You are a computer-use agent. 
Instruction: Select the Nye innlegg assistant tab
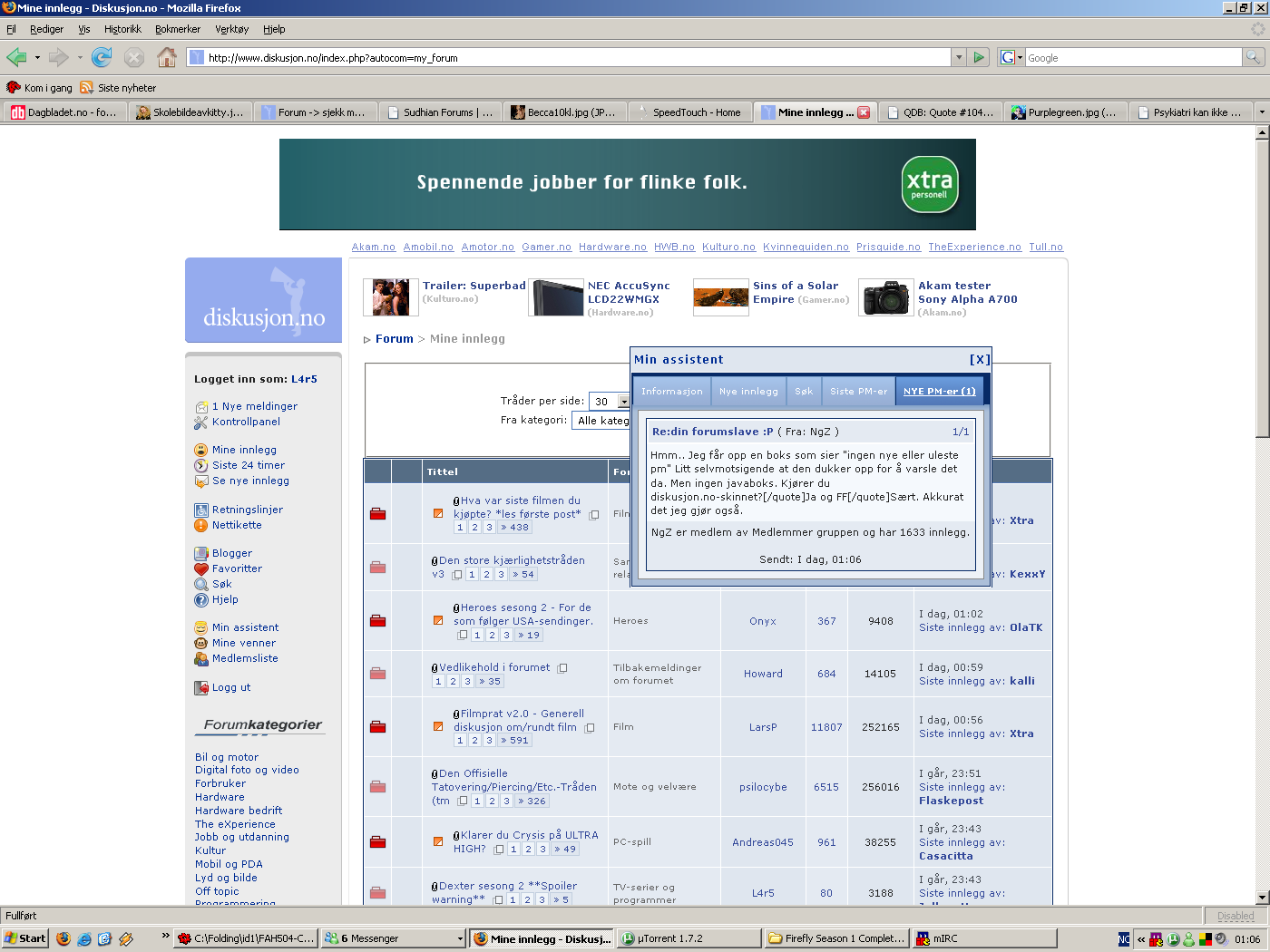748,392
